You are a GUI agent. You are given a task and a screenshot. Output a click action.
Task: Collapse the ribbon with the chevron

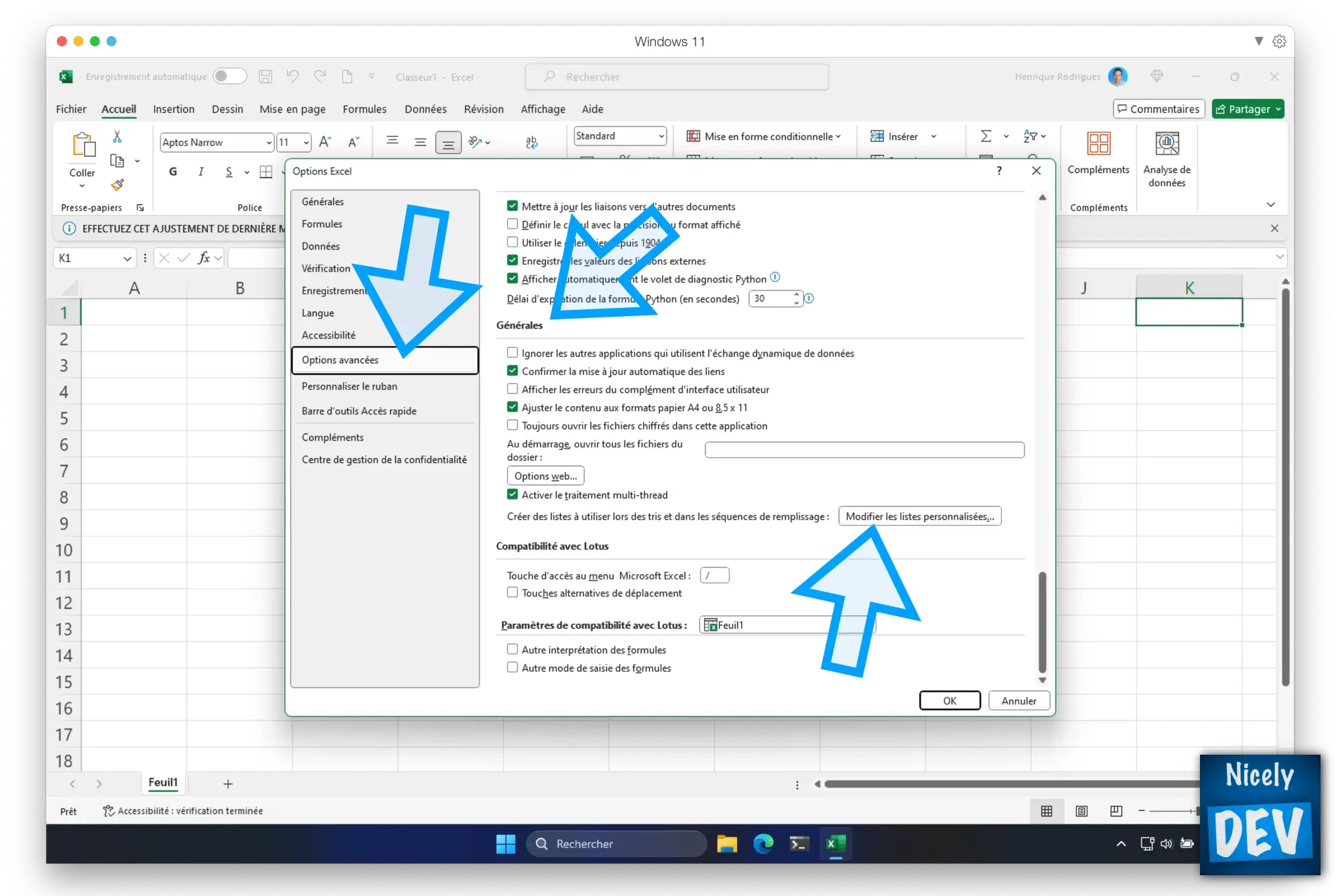(x=1271, y=205)
